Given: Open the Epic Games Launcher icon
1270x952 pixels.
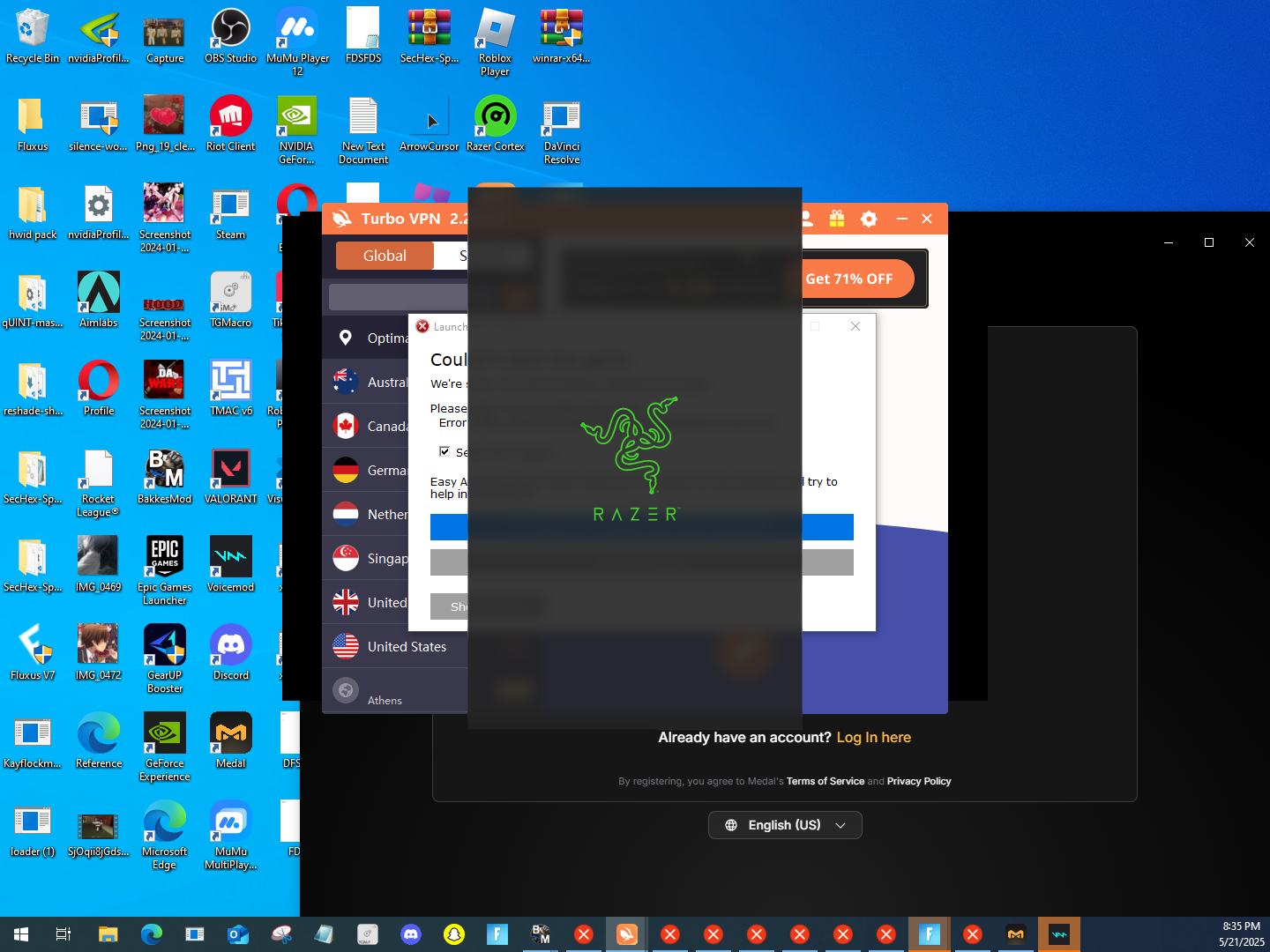Looking at the screenshot, I should coord(165,571).
